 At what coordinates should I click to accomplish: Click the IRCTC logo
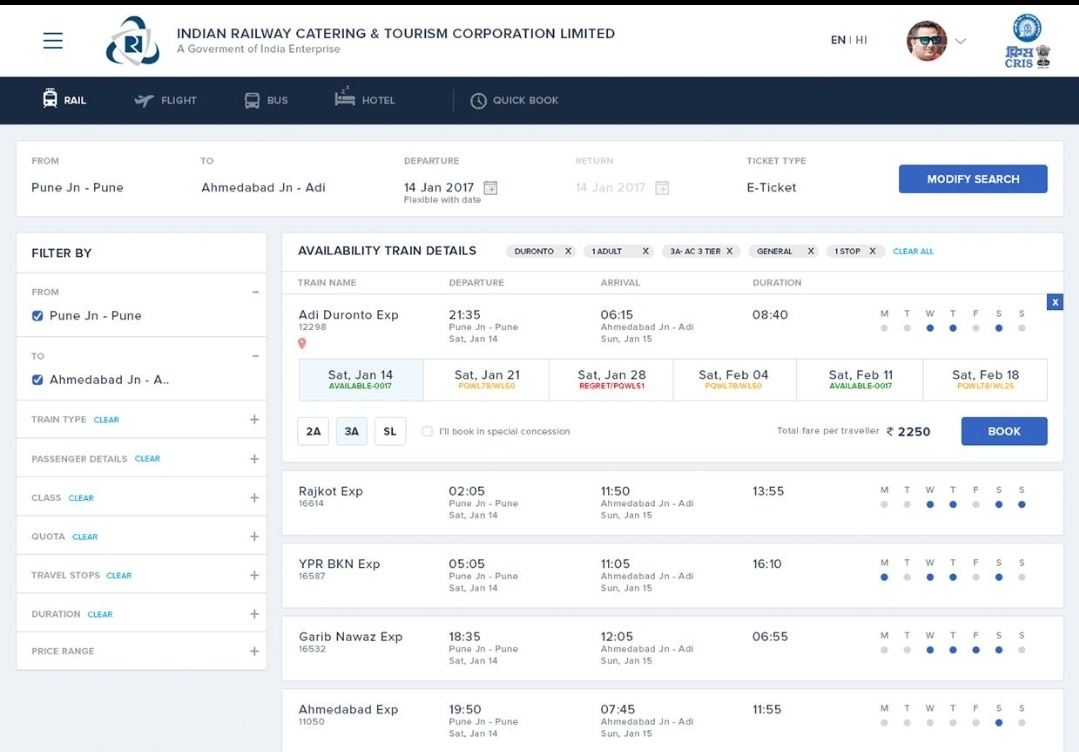[x=133, y=41]
